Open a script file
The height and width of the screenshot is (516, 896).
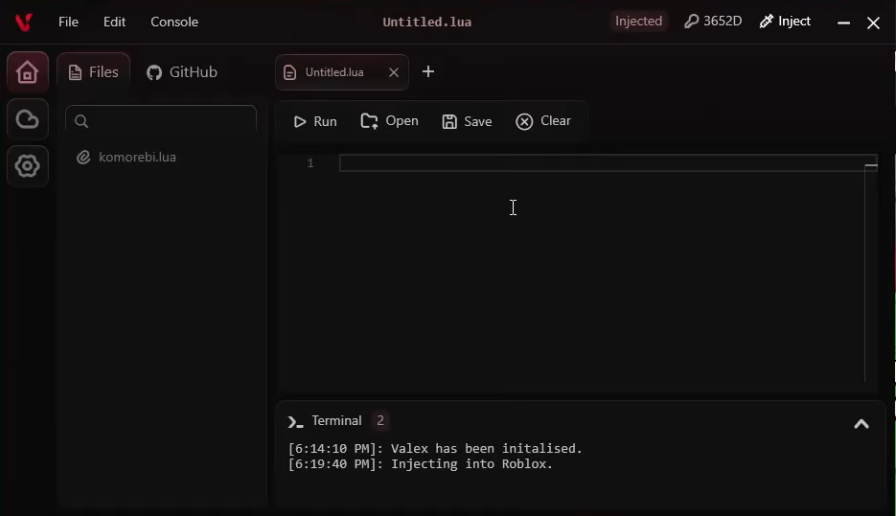click(x=390, y=121)
